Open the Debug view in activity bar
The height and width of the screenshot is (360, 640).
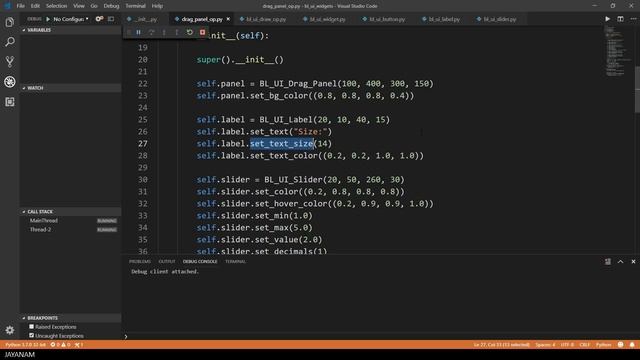(10, 82)
